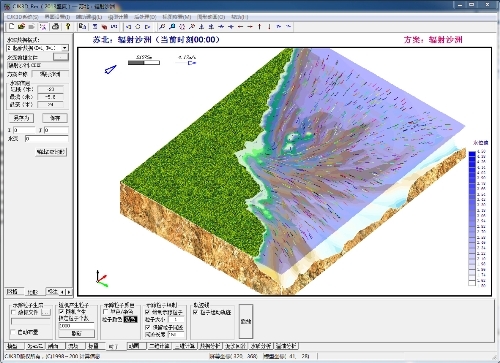Expand the mode combo box in left panel
The height and width of the screenshot is (363, 500).
tap(65, 48)
